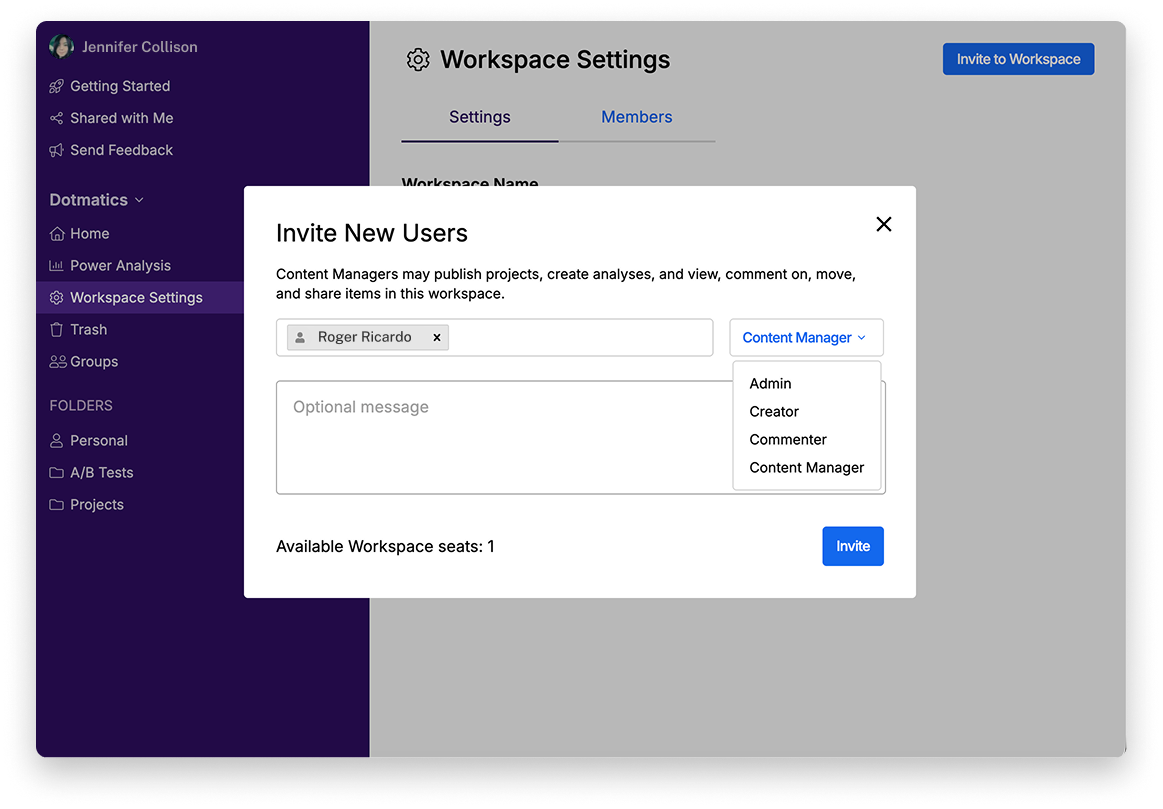Pick Commenter in the role menu
This screenshot has width=1163, height=809.
(x=788, y=440)
